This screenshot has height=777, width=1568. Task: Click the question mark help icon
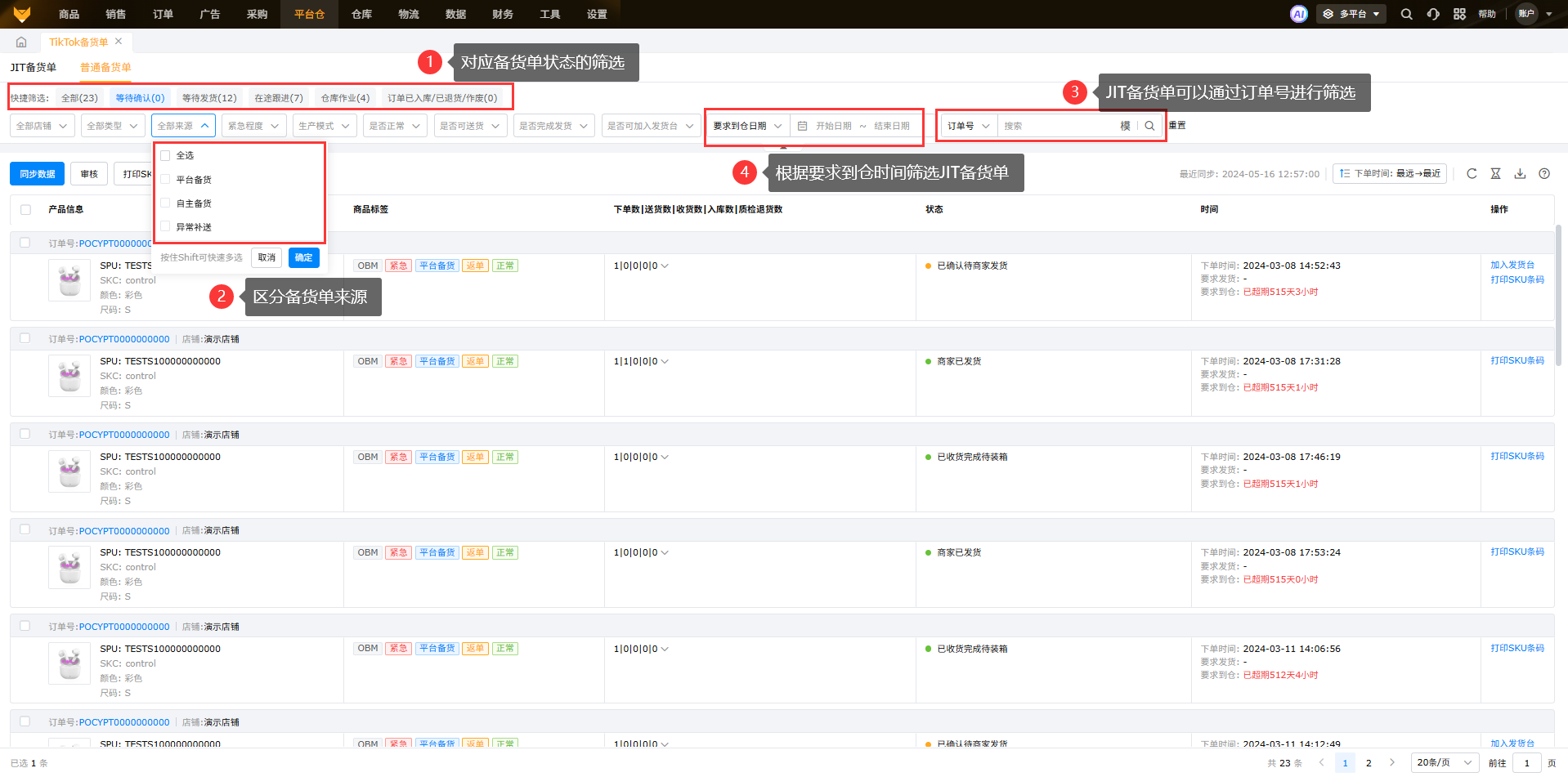coord(1544,173)
